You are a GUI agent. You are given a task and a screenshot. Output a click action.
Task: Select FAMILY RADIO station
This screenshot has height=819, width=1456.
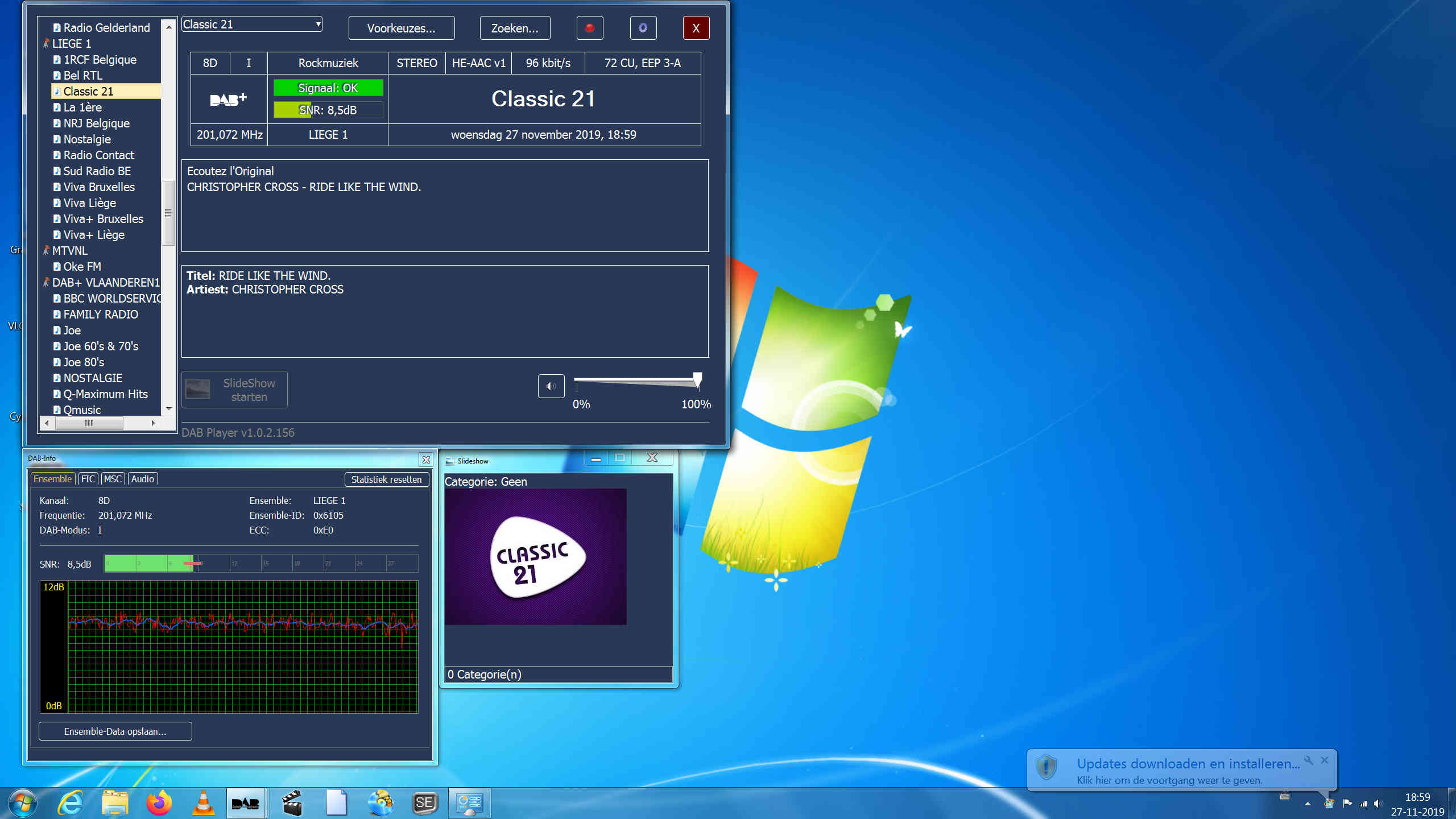101,314
